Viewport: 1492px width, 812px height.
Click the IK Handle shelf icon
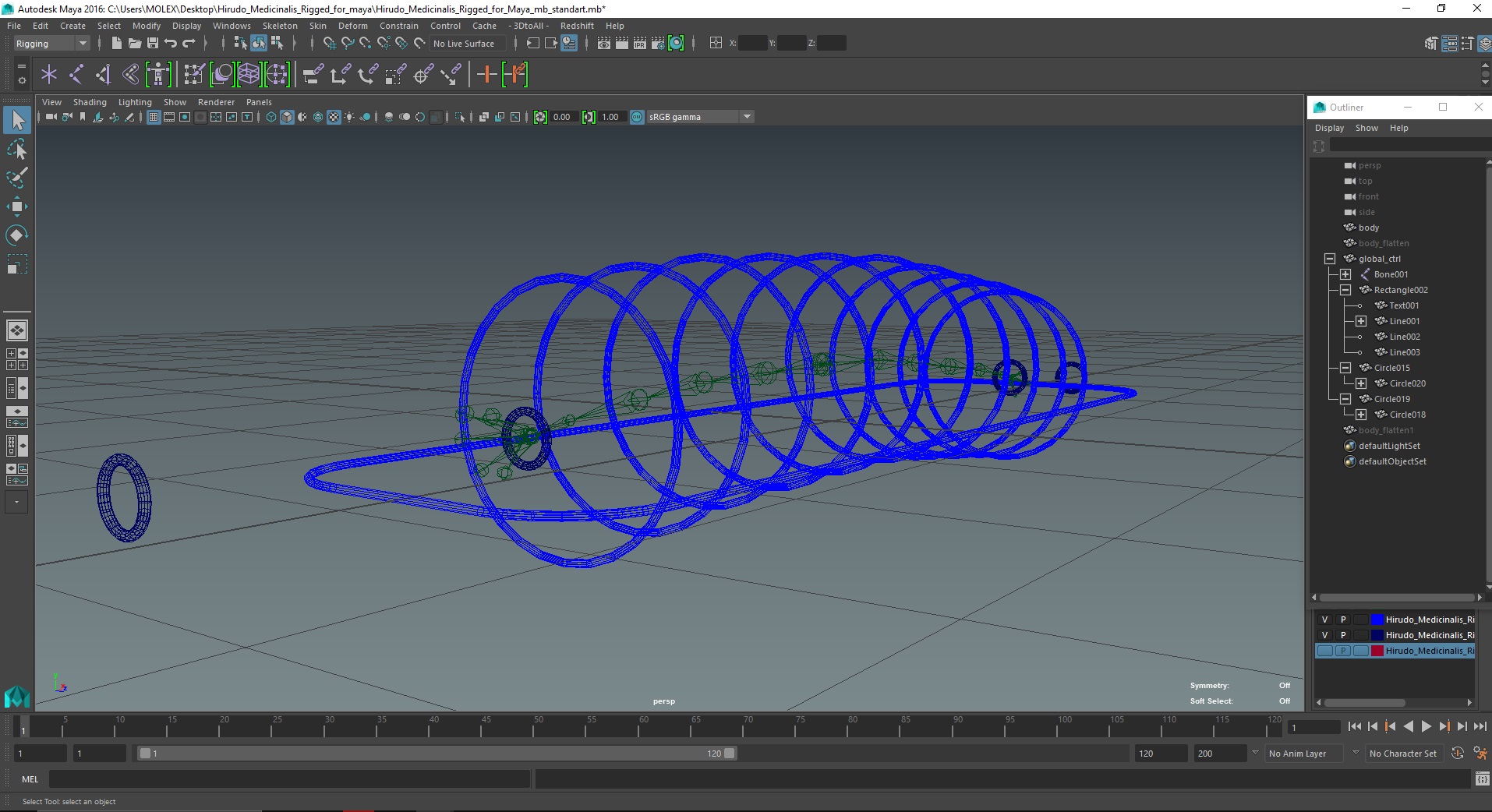(104, 75)
